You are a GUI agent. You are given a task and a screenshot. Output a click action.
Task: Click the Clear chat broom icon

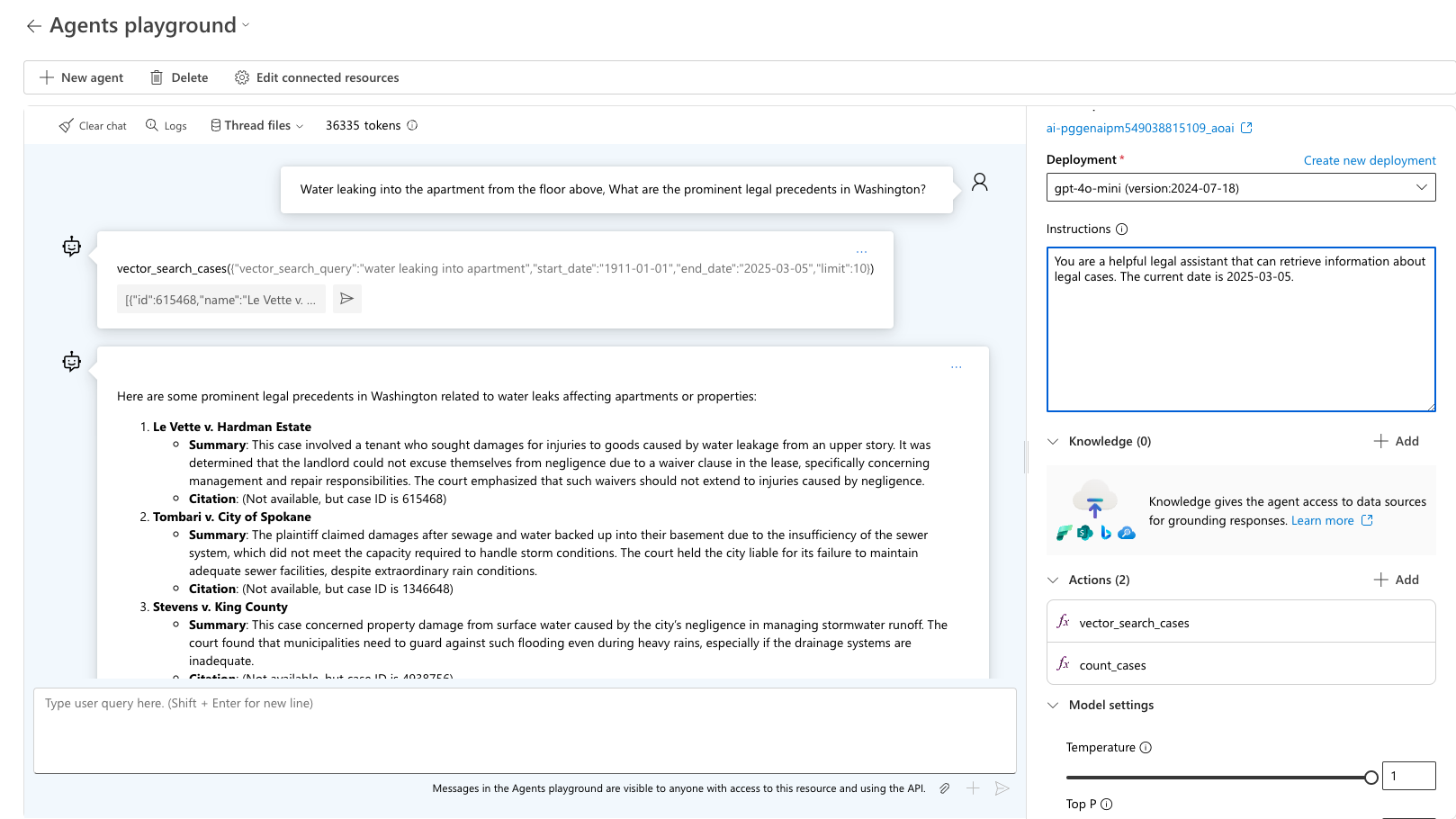coord(66,125)
